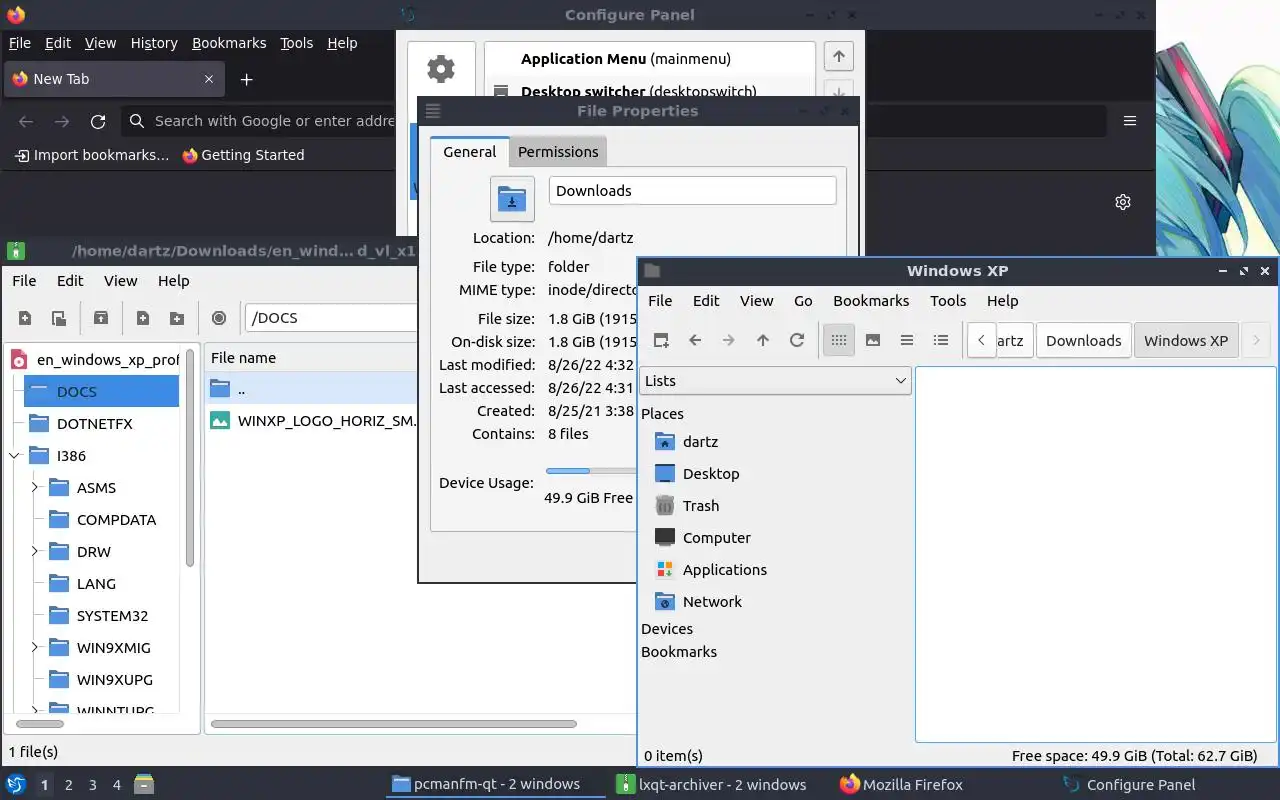Toggle icon view mode in file manager
The width and height of the screenshot is (1280, 800).
839,340
